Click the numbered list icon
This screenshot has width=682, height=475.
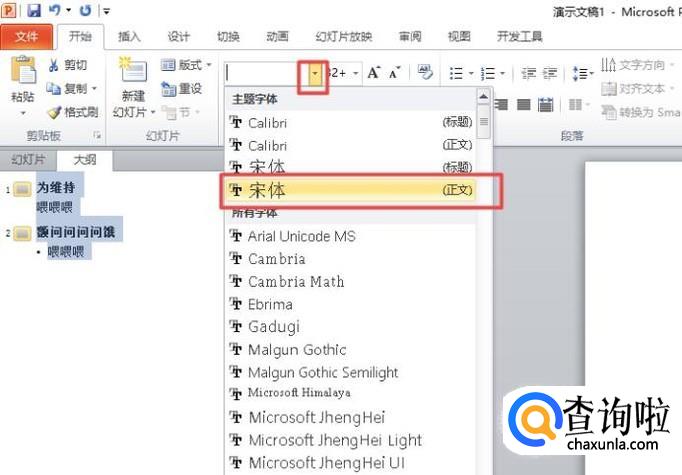pos(488,73)
